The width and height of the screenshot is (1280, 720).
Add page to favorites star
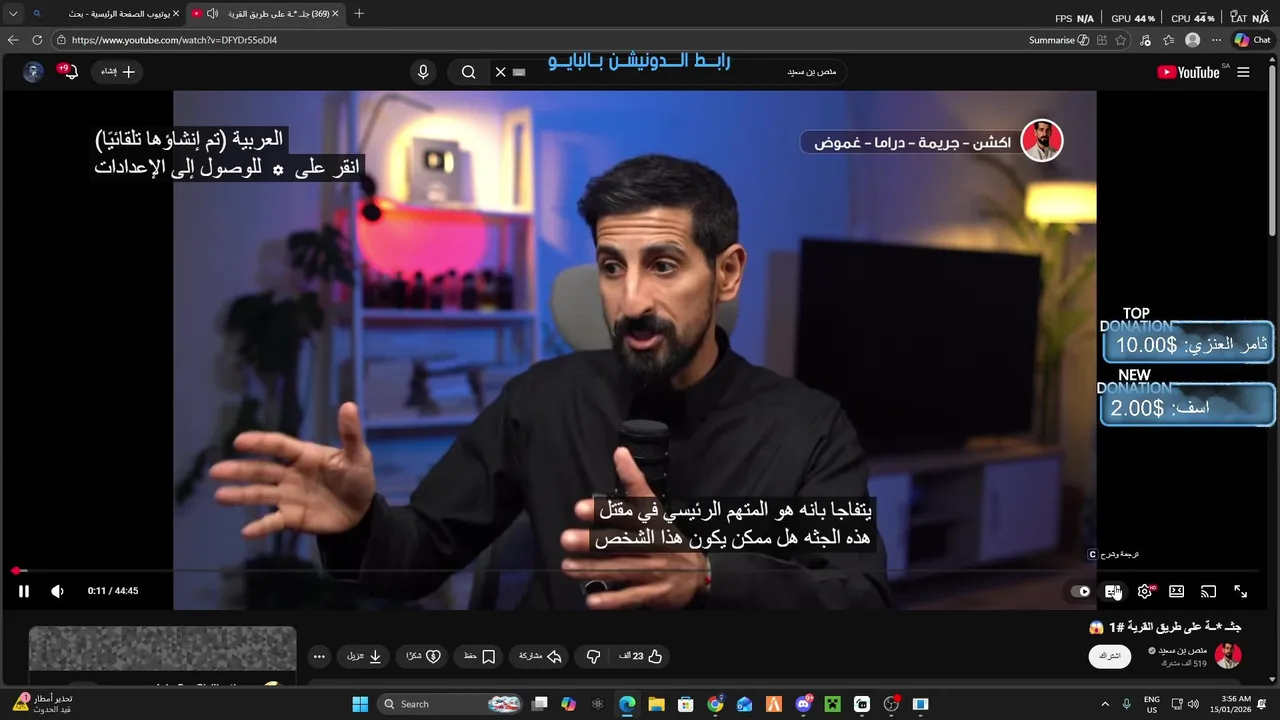click(x=1121, y=40)
